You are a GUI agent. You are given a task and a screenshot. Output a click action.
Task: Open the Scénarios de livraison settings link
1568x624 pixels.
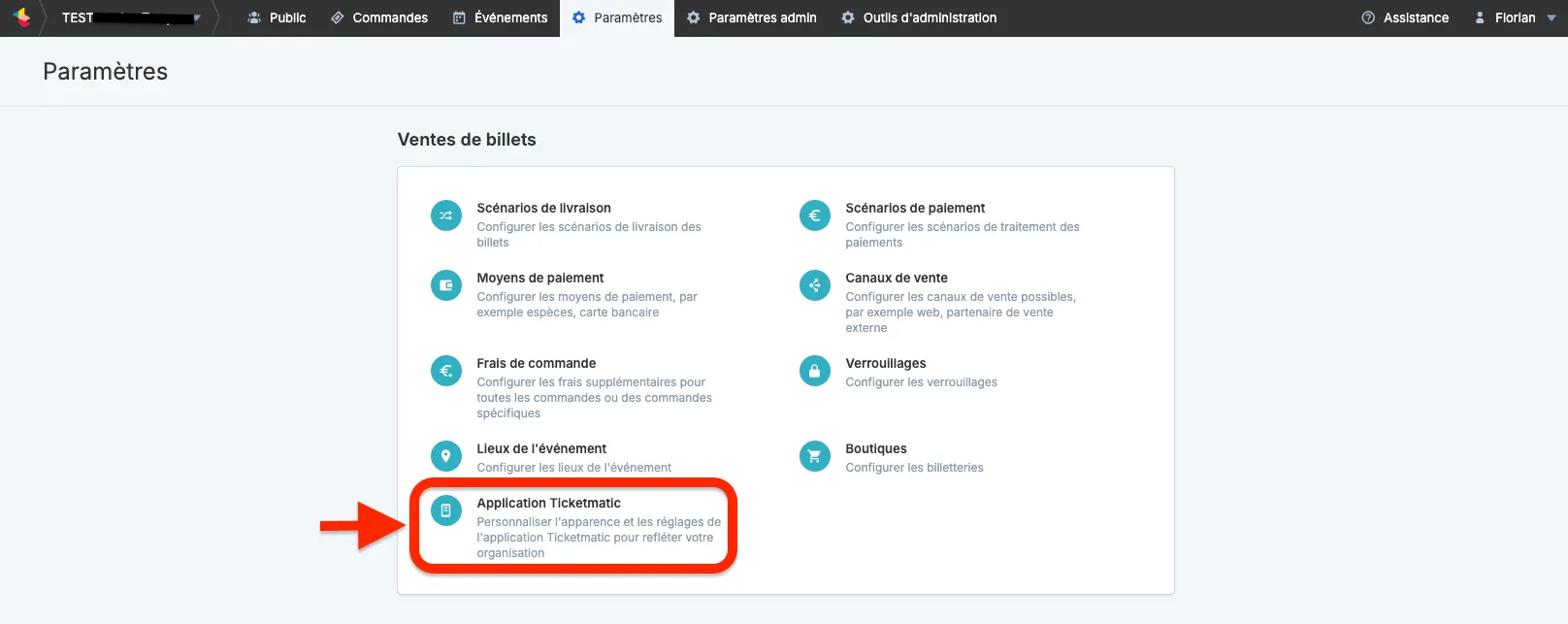[543, 208]
